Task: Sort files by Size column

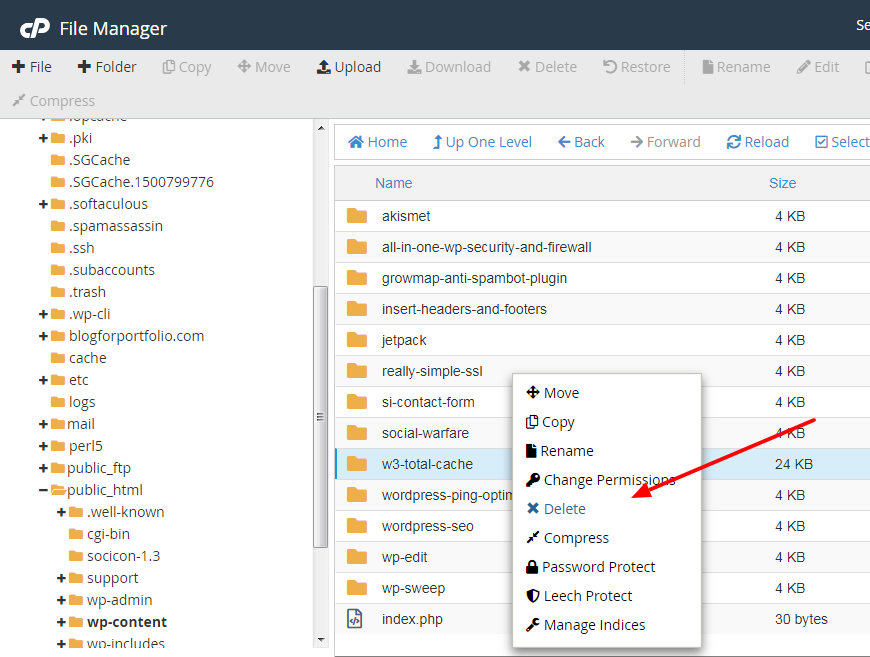Action: pos(782,183)
